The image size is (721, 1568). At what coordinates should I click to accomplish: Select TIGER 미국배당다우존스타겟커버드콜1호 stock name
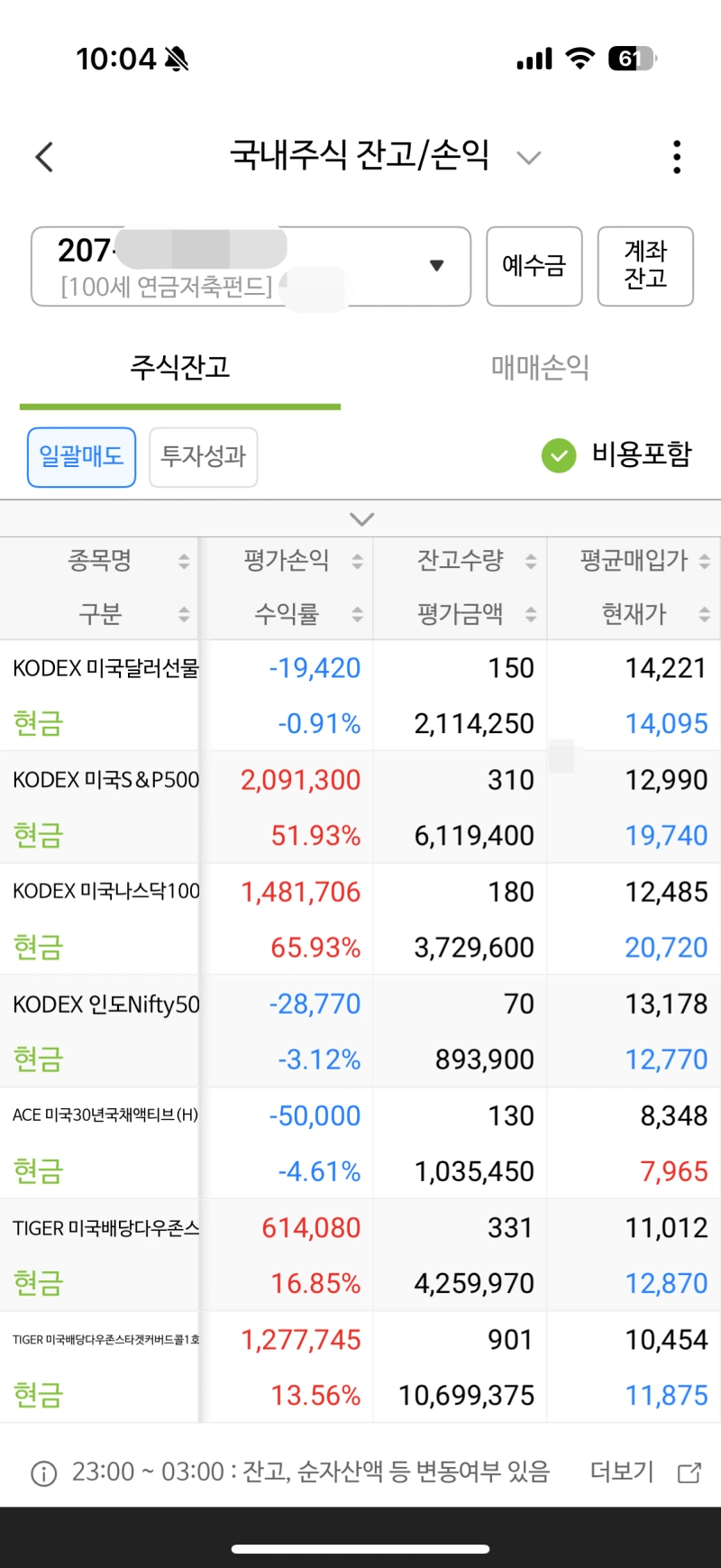pos(105,1340)
